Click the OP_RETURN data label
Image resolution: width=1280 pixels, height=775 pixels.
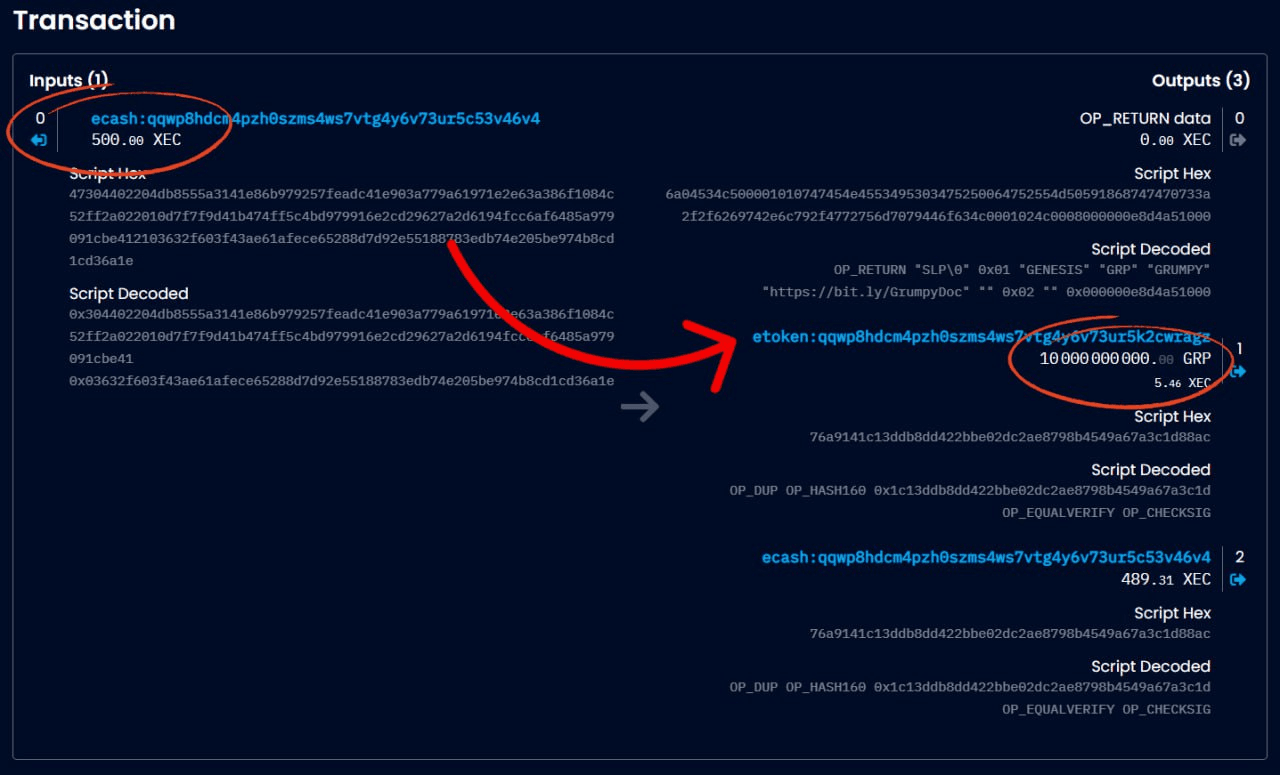click(1144, 118)
